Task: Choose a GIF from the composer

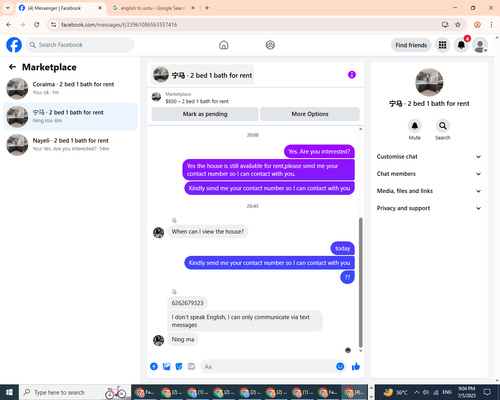Action: click(191, 366)
